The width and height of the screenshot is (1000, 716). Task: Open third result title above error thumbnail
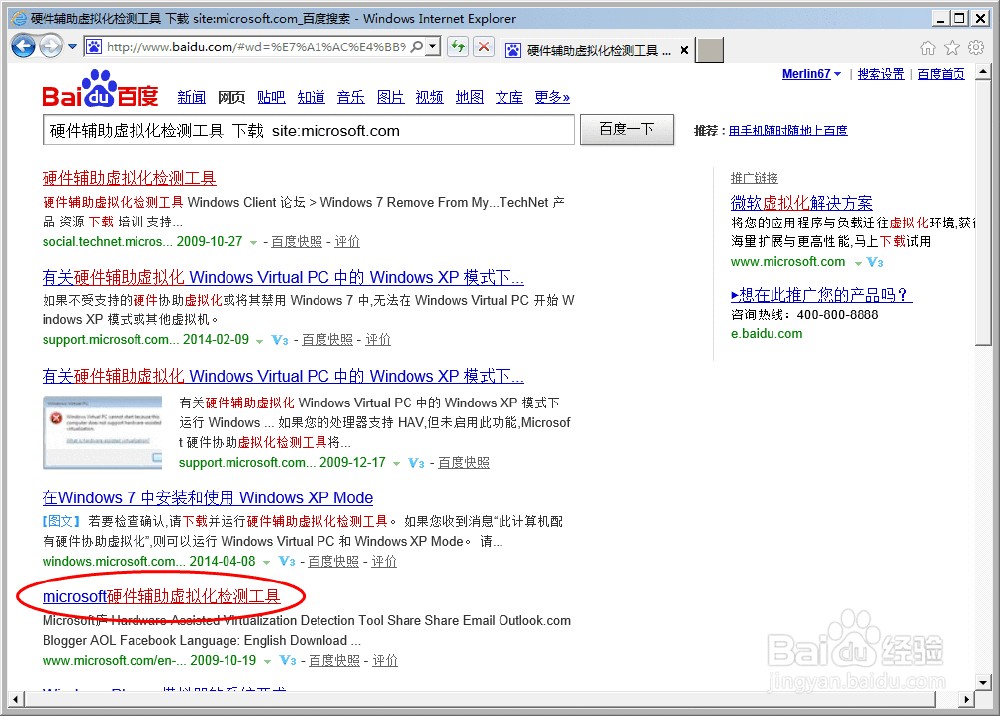(x=283, y=376)
